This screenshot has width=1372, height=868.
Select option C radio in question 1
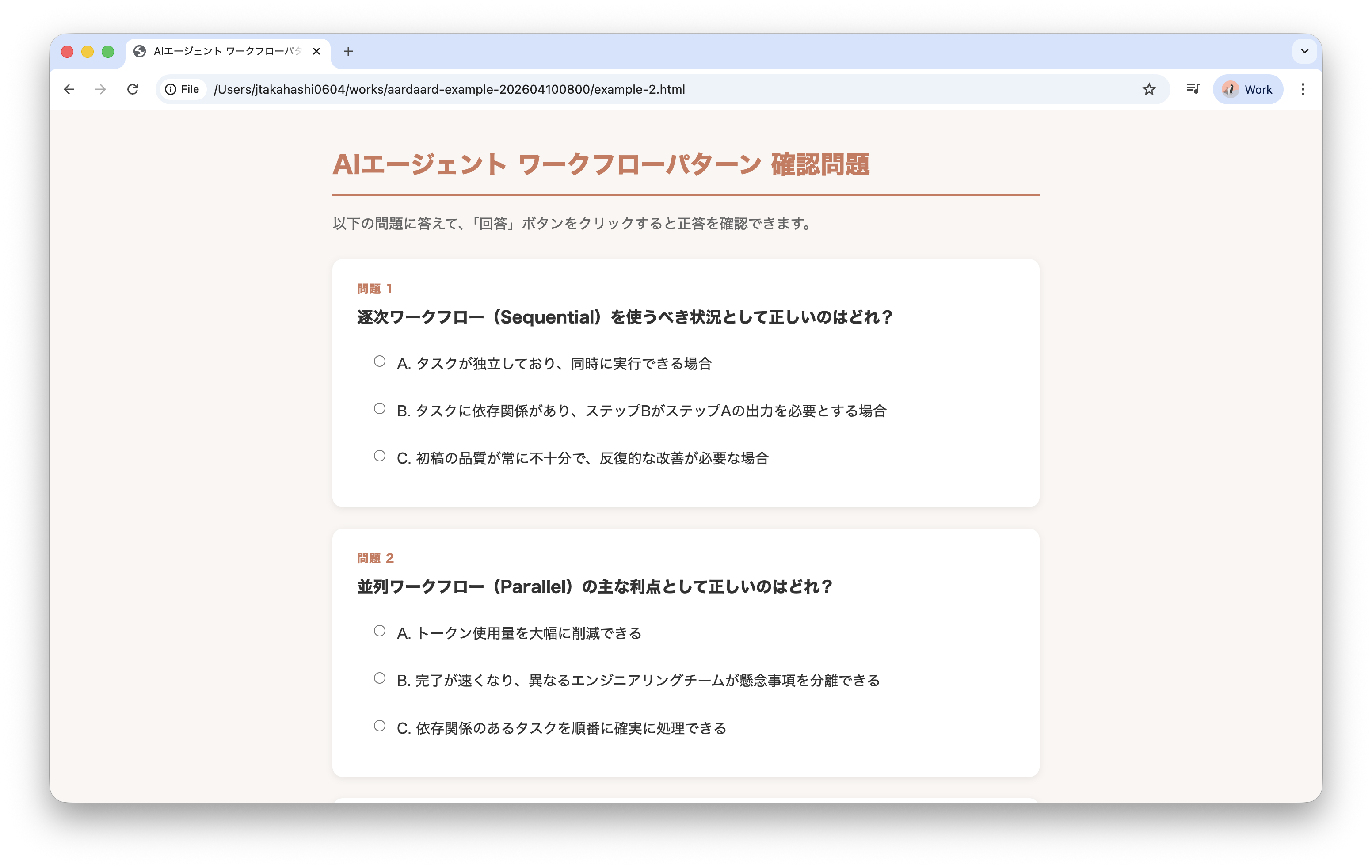(x=379, y=456)
